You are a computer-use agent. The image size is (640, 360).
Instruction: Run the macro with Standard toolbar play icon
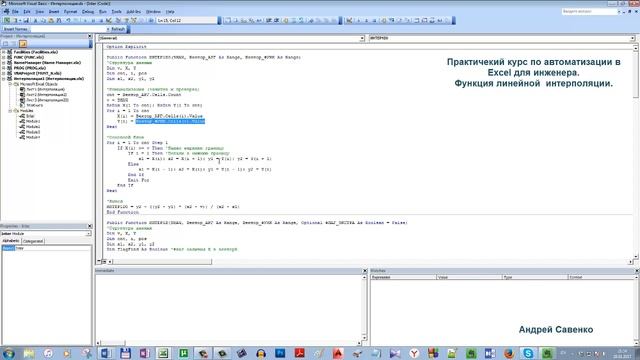click(x=85, y=20)
